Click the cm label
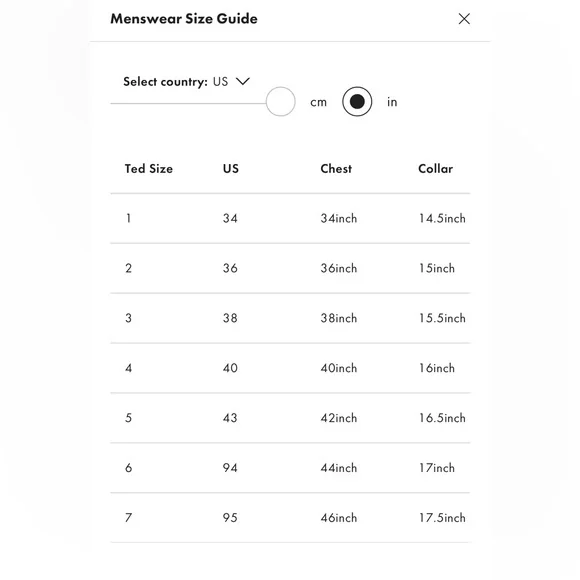 (318, 102)
